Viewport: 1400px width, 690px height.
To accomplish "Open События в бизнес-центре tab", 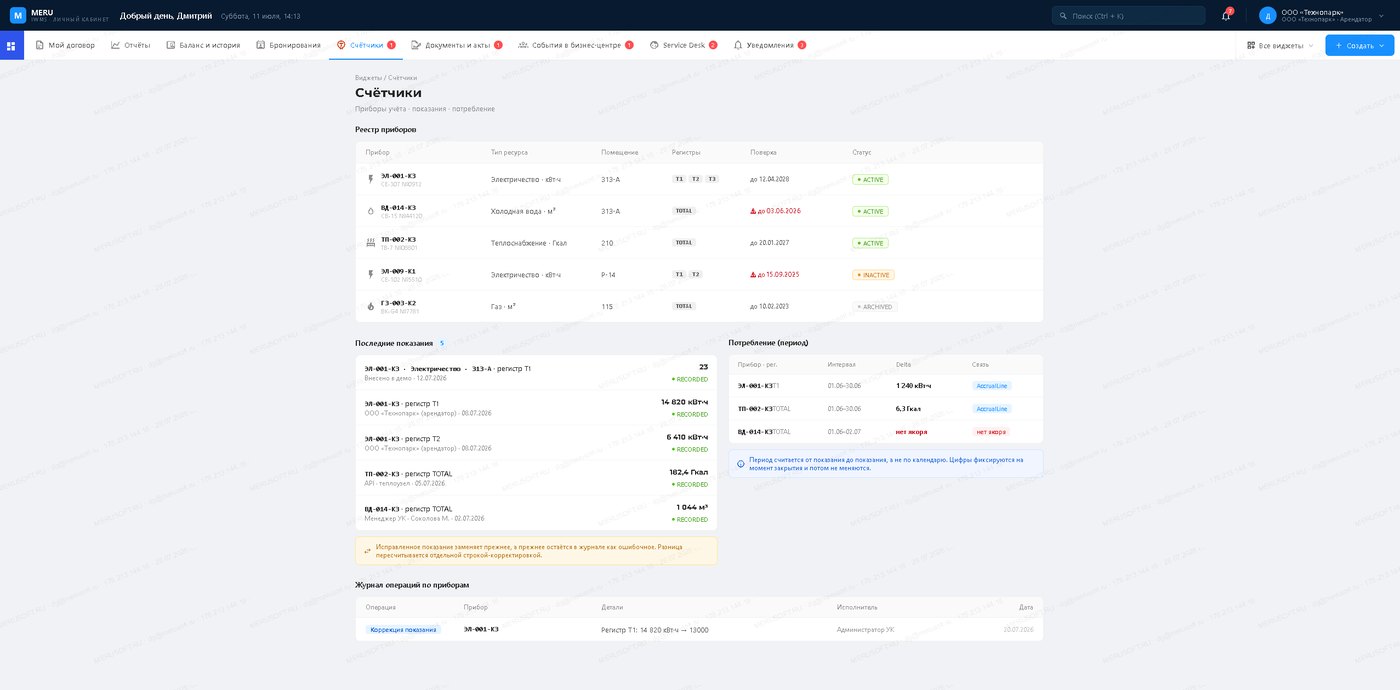I will tap(576, 45).
